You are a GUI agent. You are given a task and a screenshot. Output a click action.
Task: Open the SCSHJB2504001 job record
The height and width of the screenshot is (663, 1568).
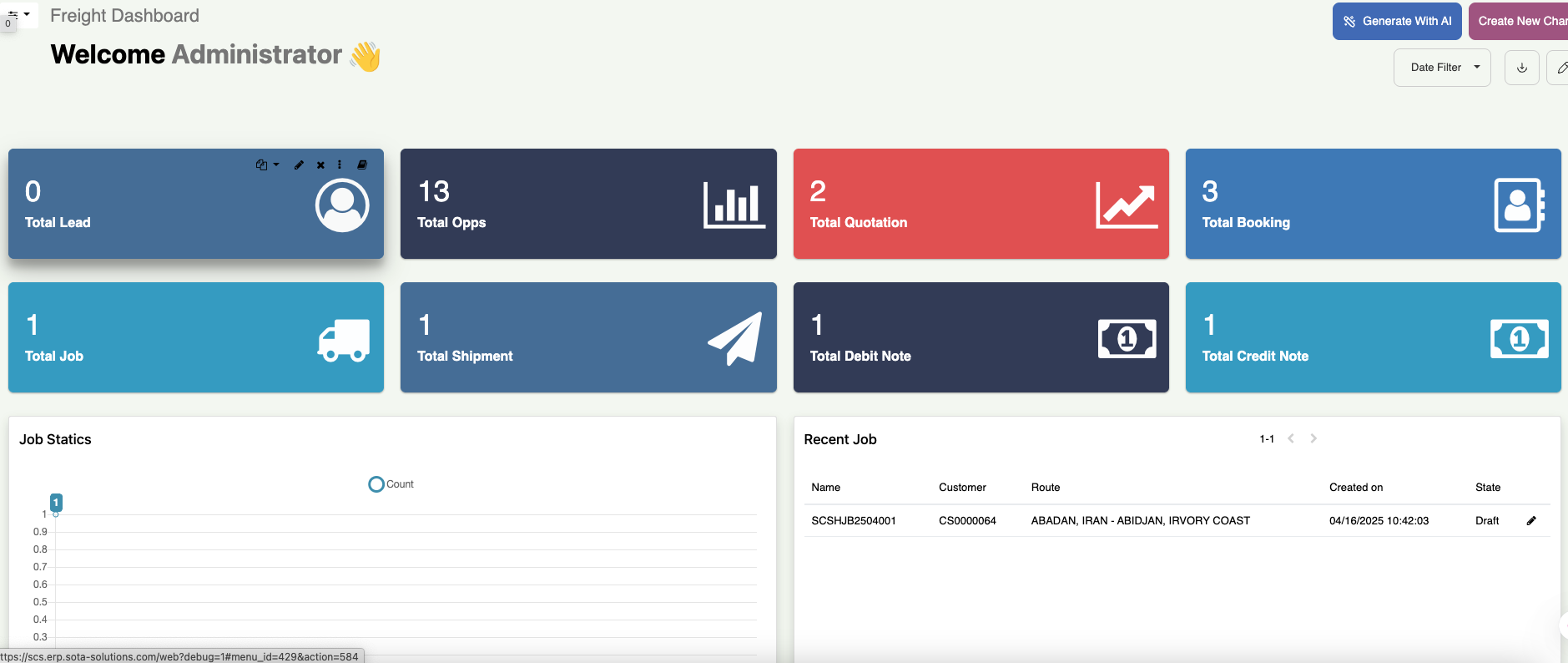tap(853, 521)
